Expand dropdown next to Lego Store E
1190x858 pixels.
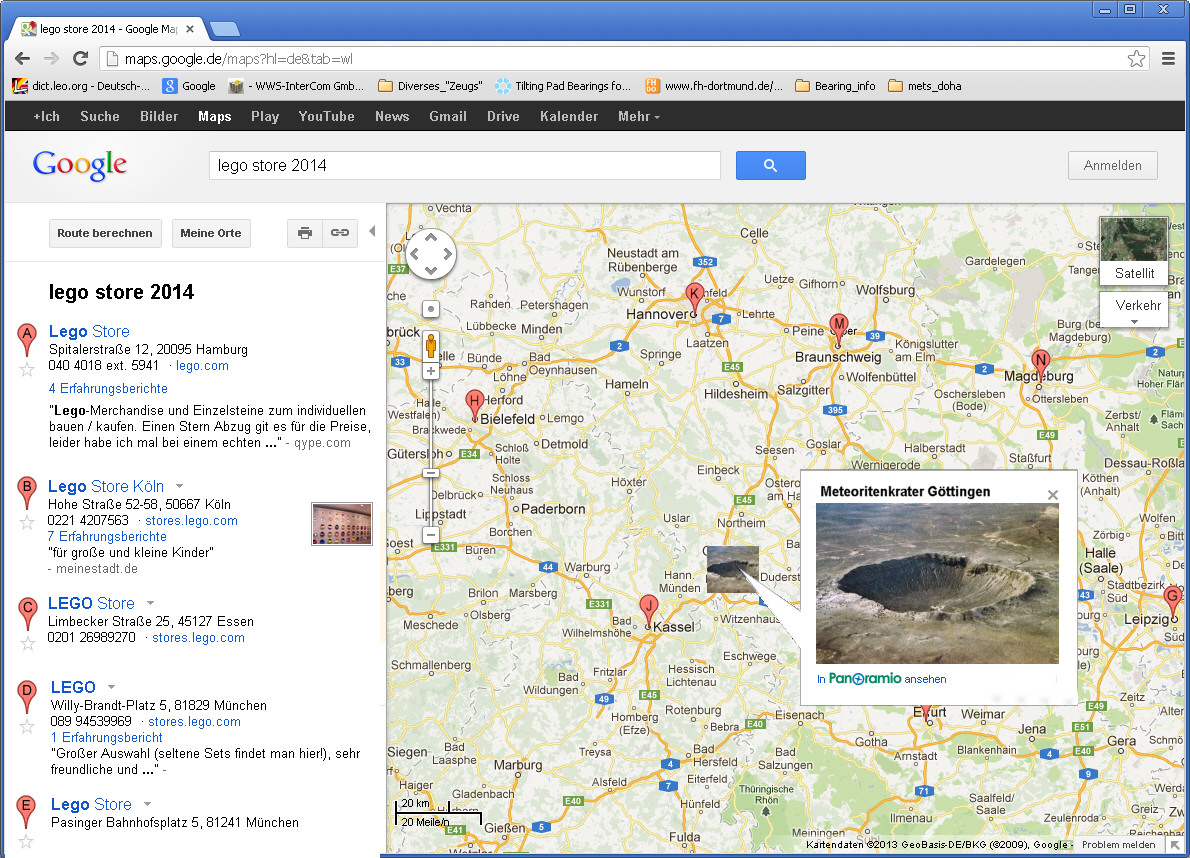click(147, 804)
